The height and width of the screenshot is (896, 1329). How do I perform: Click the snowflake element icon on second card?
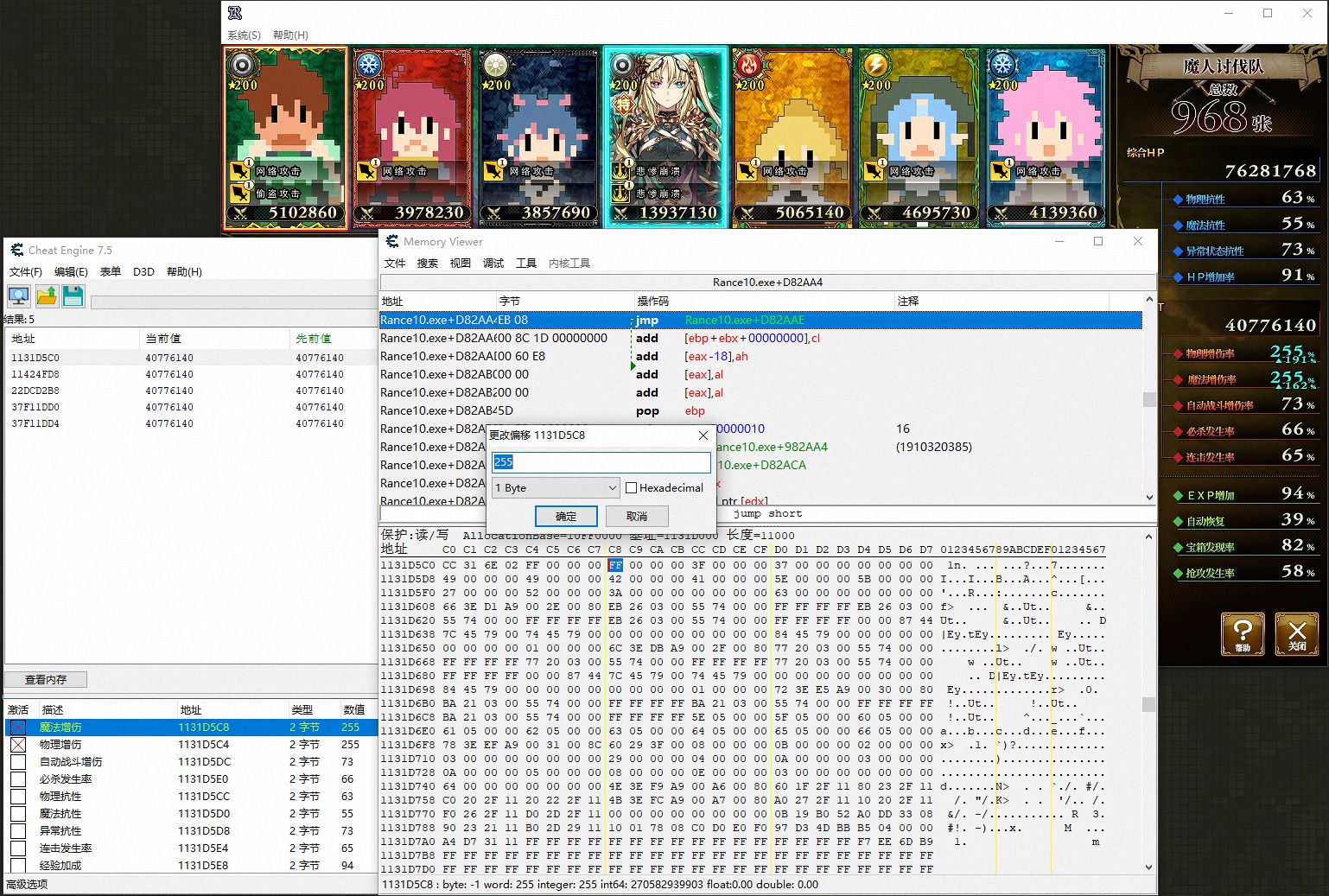[369, 65]
